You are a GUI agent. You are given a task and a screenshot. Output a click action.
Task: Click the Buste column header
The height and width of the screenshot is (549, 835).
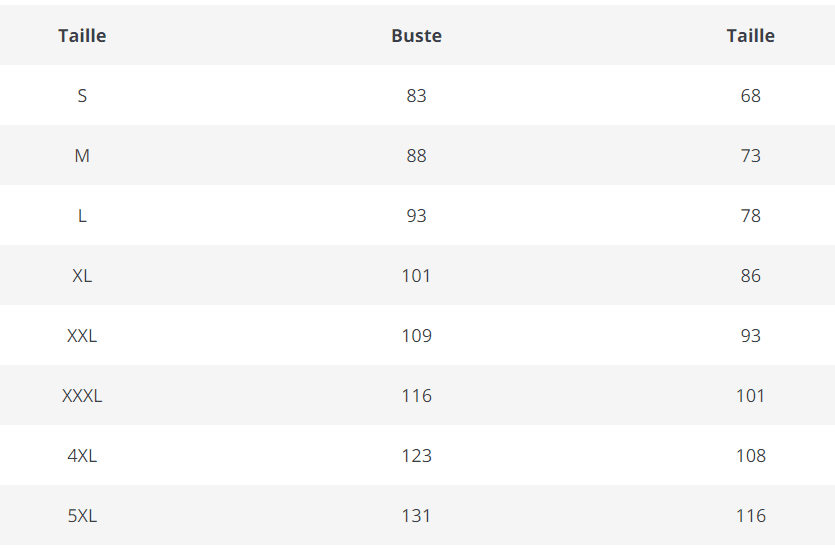pos(416,36)
